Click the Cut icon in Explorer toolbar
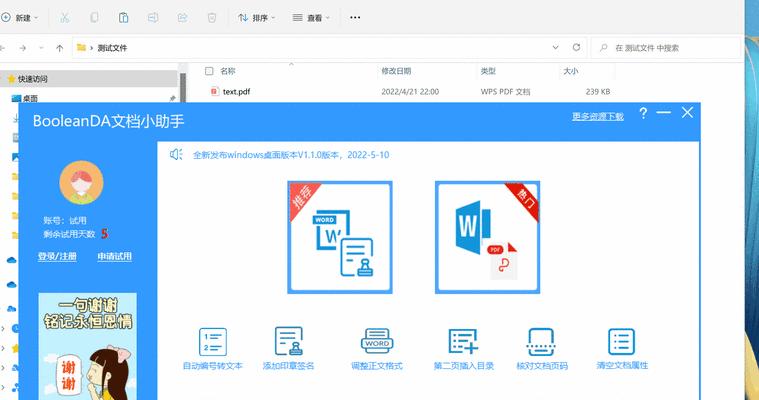The width and height of the screenshot is (759, 400). pos(64,18)
